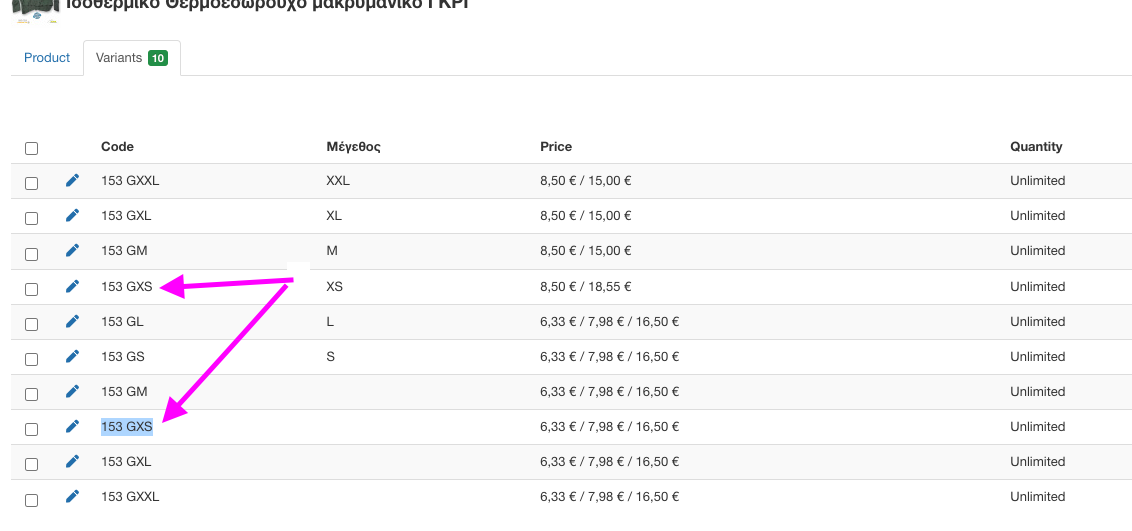1132x531 pixels.
Task: Open the Variants tab
Action: click(119, 58)
